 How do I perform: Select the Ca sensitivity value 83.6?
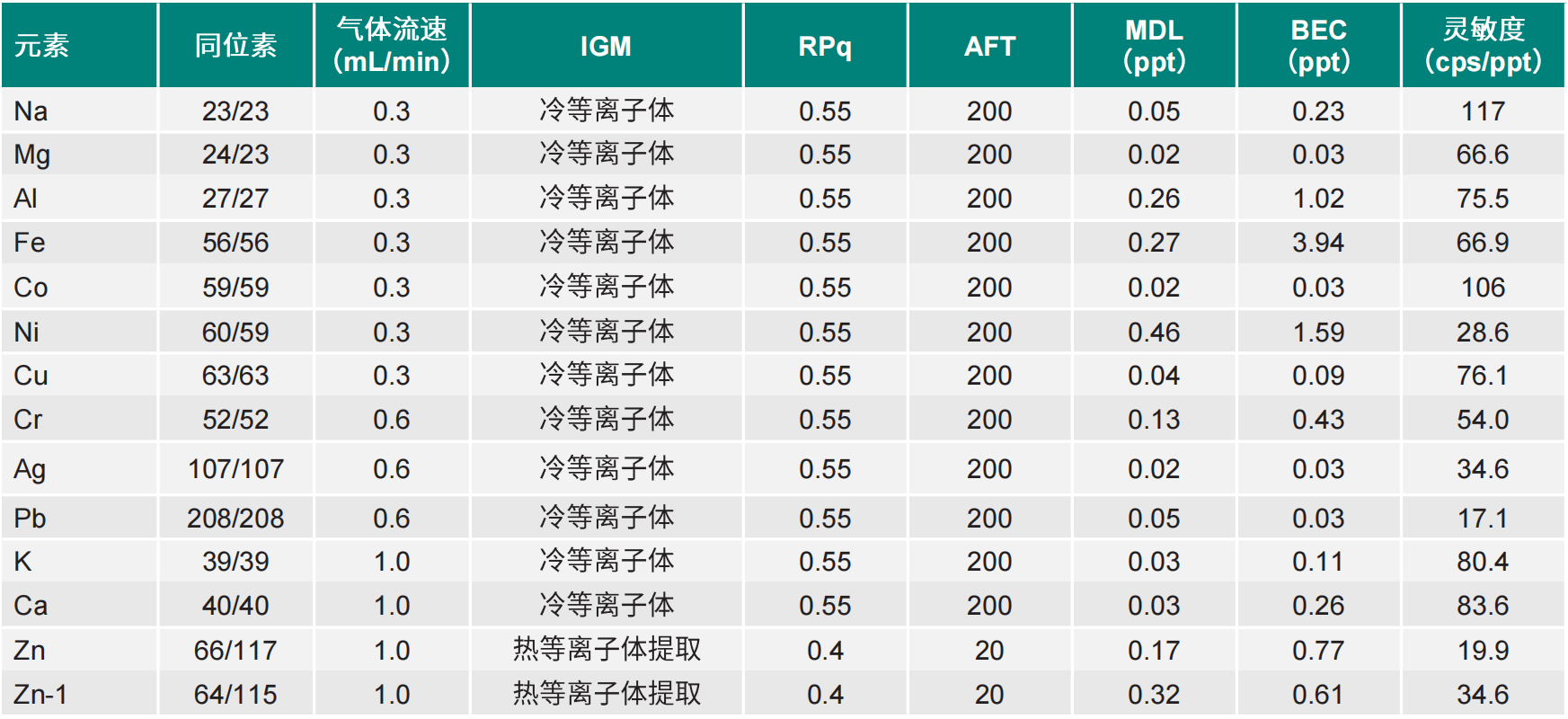(1483, 606)
